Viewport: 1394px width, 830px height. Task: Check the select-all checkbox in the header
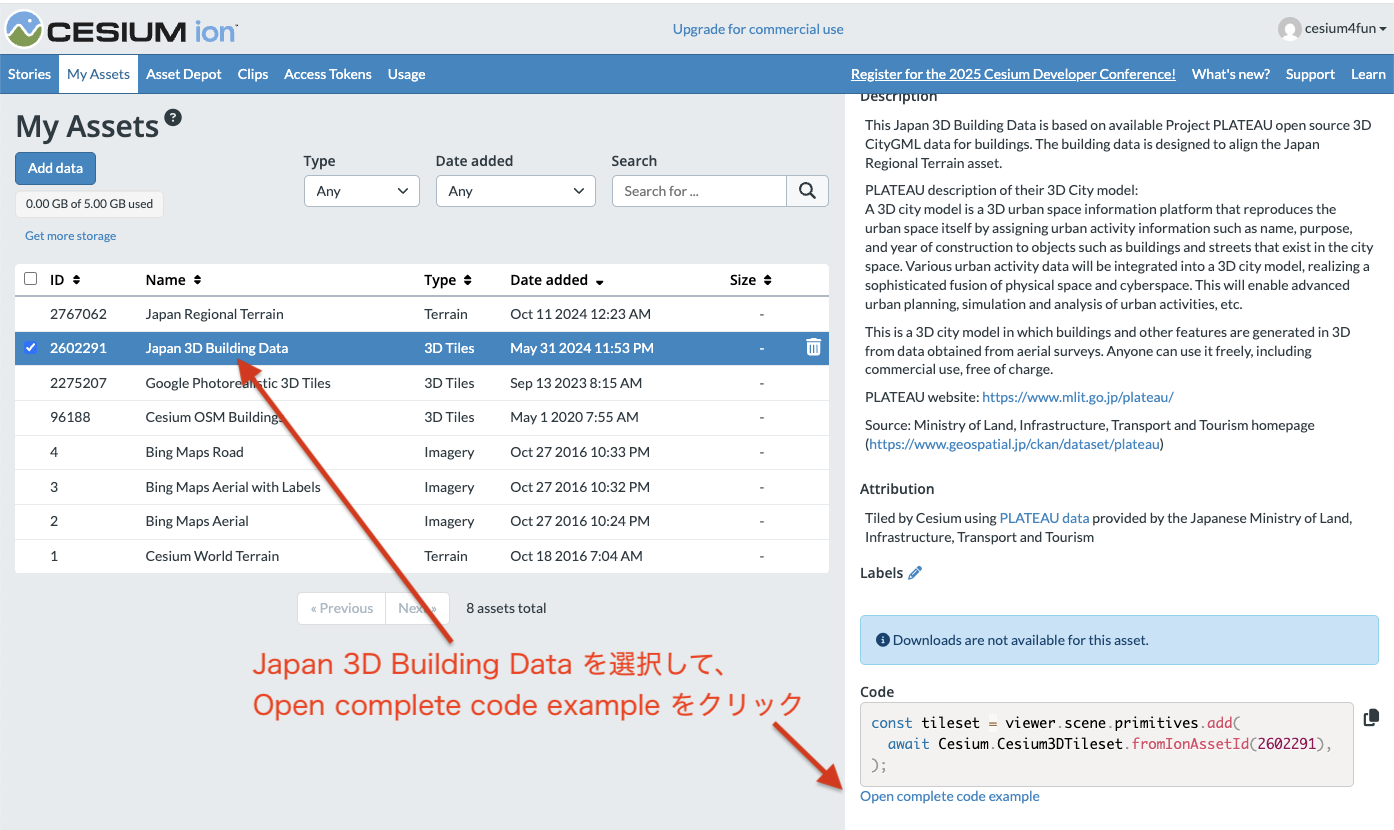click(x=29, y=279)
